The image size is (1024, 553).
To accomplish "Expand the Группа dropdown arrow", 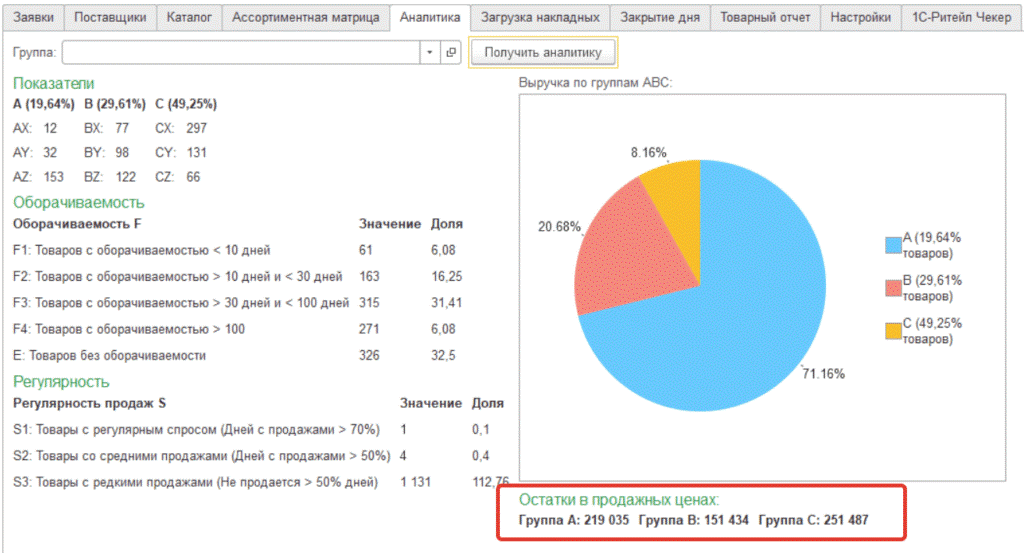I will point(429,53).
